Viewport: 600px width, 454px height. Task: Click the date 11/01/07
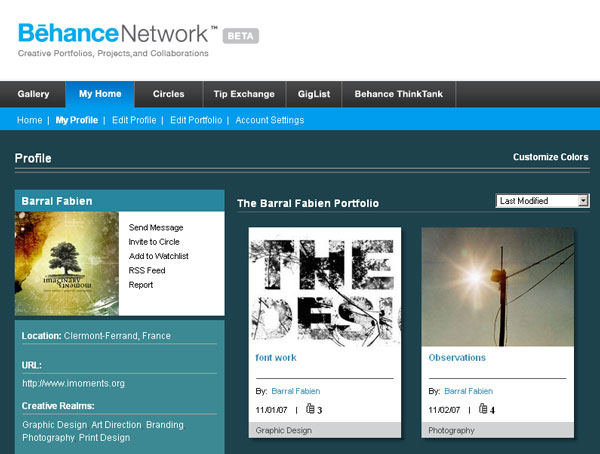[x=271, y=410]
